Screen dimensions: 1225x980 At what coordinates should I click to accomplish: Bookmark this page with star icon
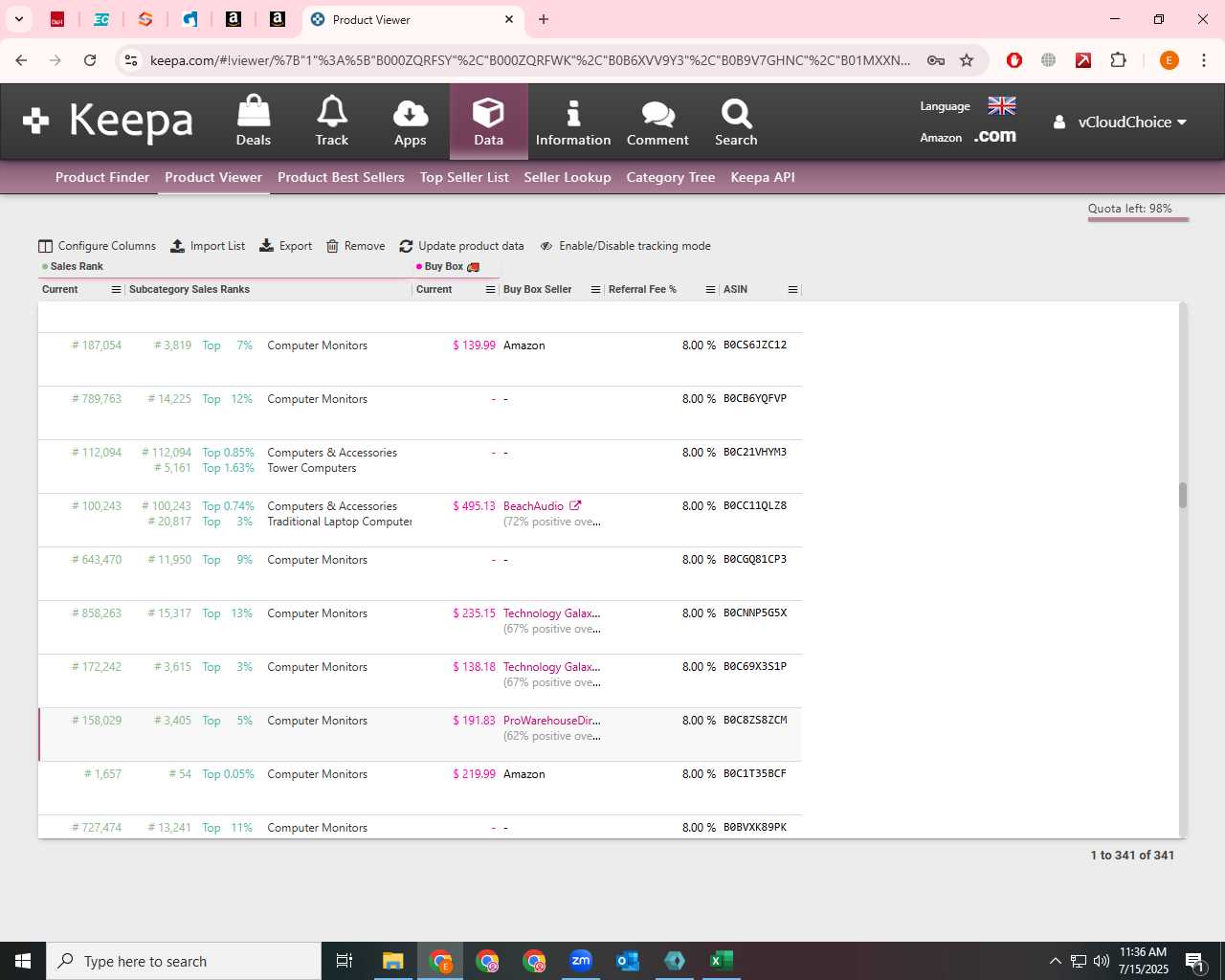coord(967,60)
